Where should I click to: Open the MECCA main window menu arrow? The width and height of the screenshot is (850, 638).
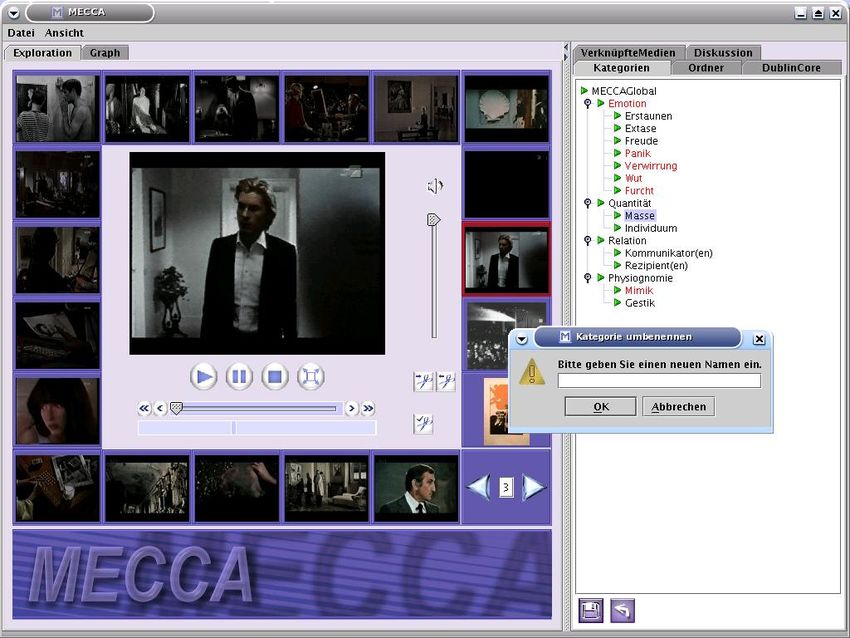[14, 12]
